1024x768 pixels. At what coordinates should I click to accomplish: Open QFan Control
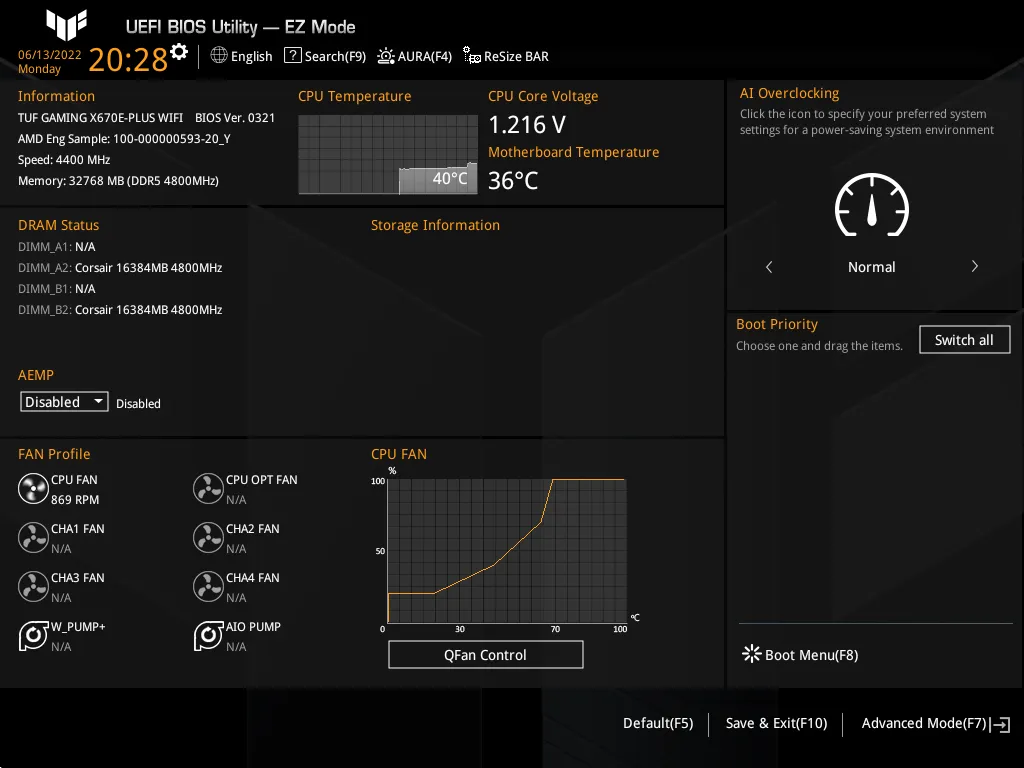[x=485, y=654]
